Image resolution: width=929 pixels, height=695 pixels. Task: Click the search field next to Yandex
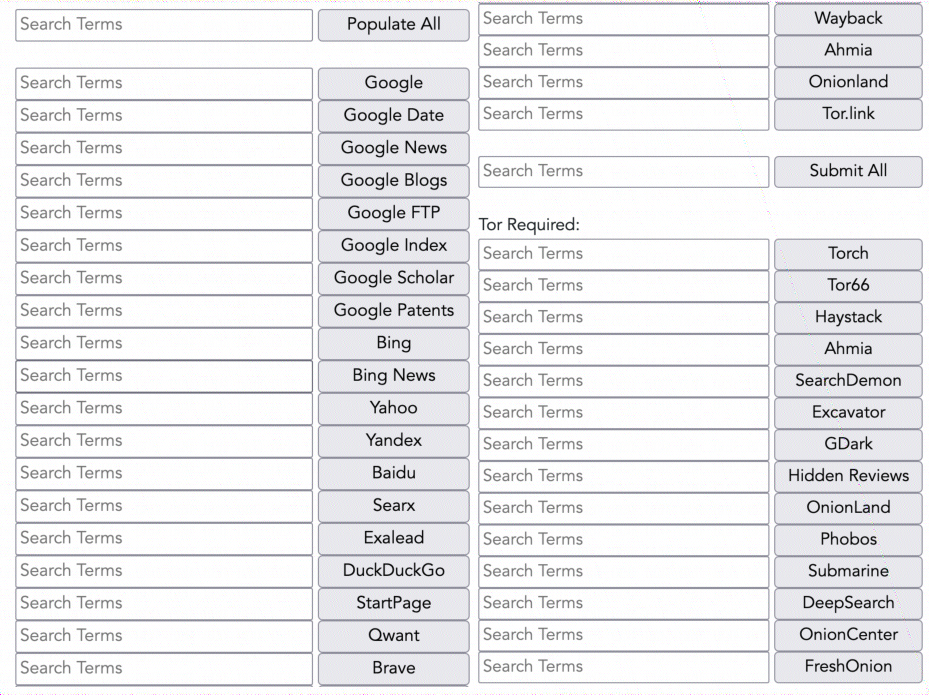[164, 441]
